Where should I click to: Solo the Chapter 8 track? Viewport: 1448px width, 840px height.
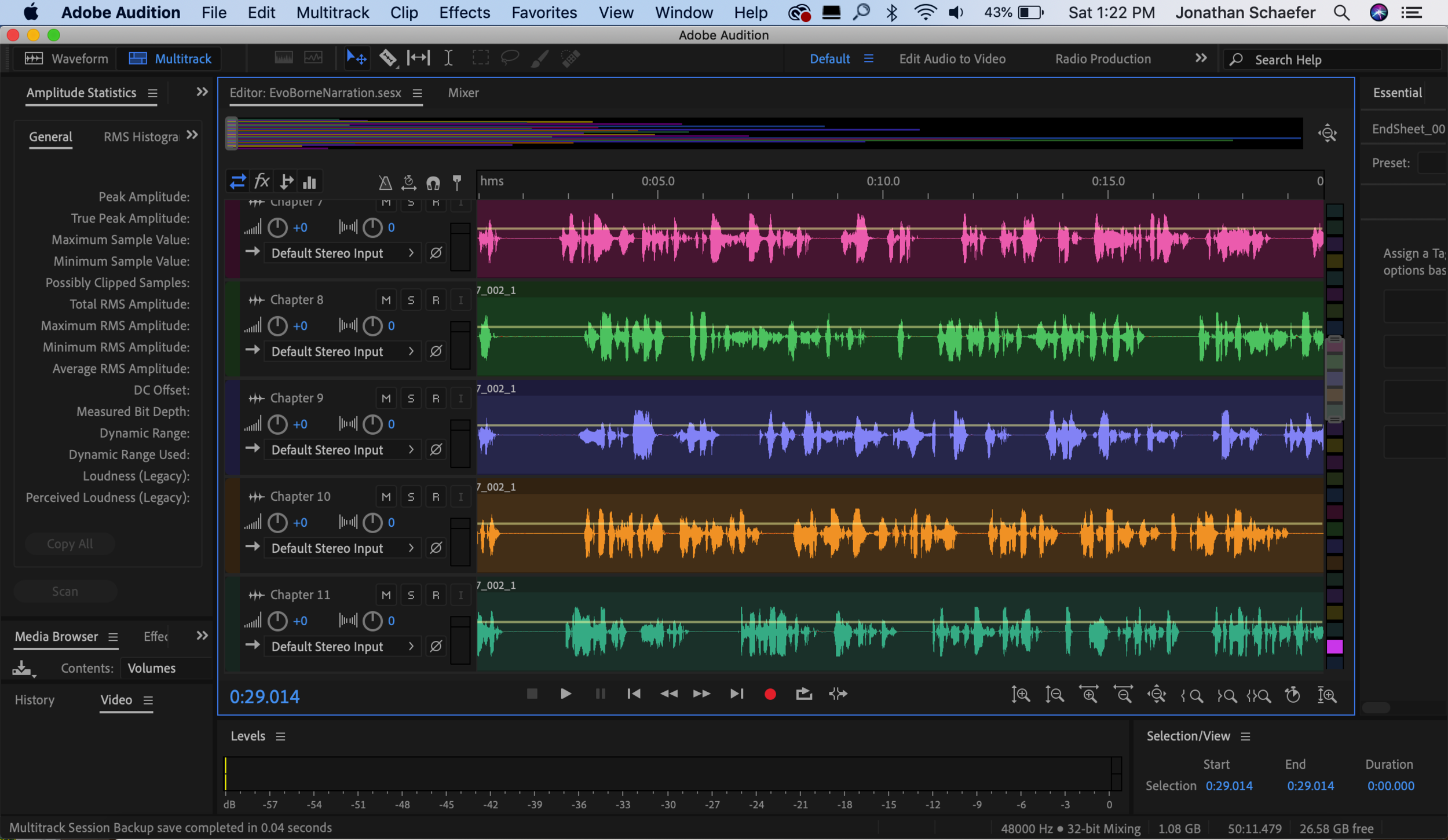click(x=411, y=300)
